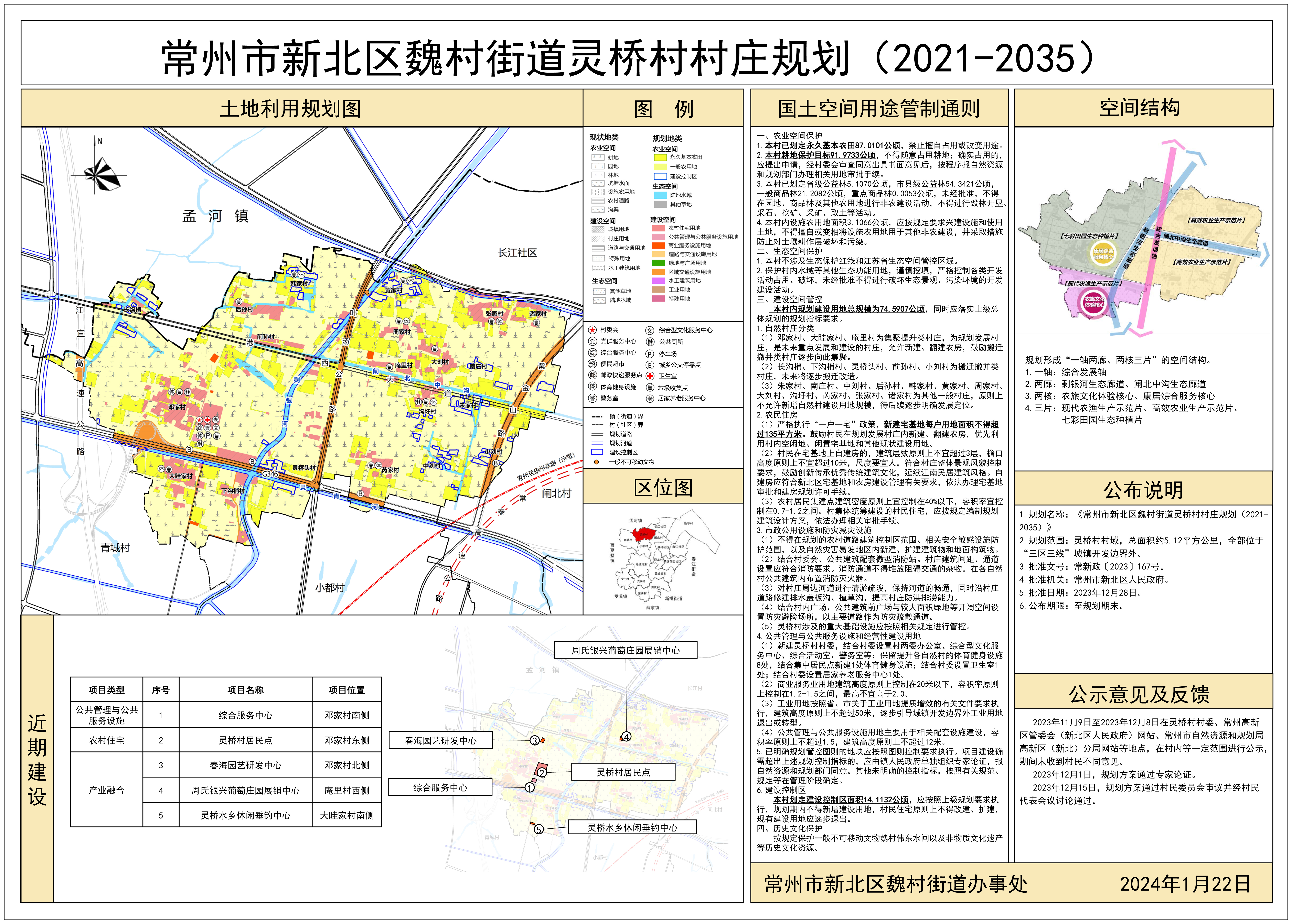The width and height of the screenshot is (1292, 924).
Task: Click the orange dot 一般不可移动文物 legend symbol
Action: point(597,462)
